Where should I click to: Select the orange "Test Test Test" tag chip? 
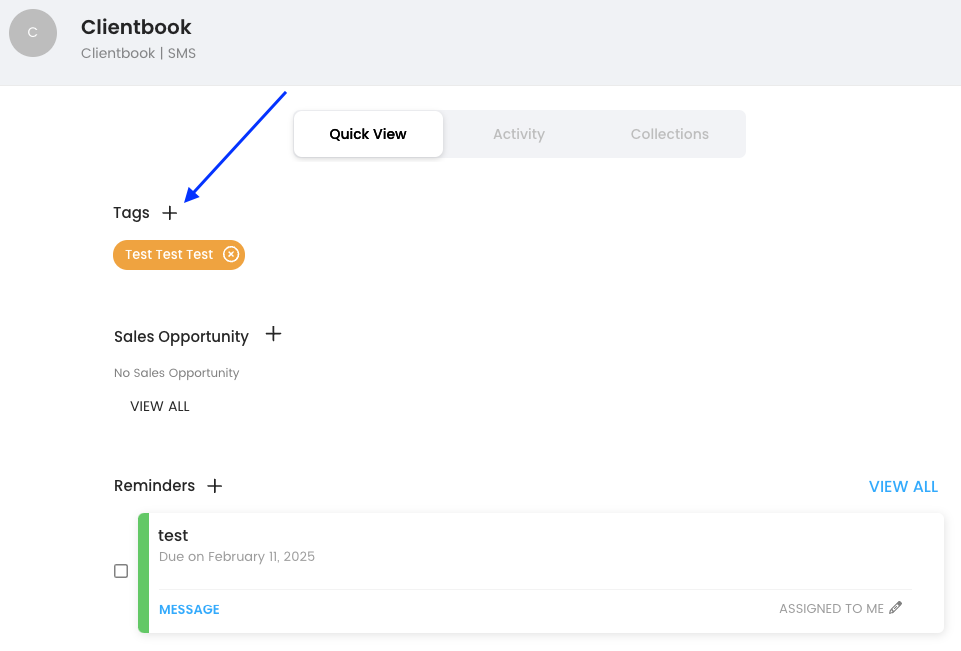click(x=168, y=254)
